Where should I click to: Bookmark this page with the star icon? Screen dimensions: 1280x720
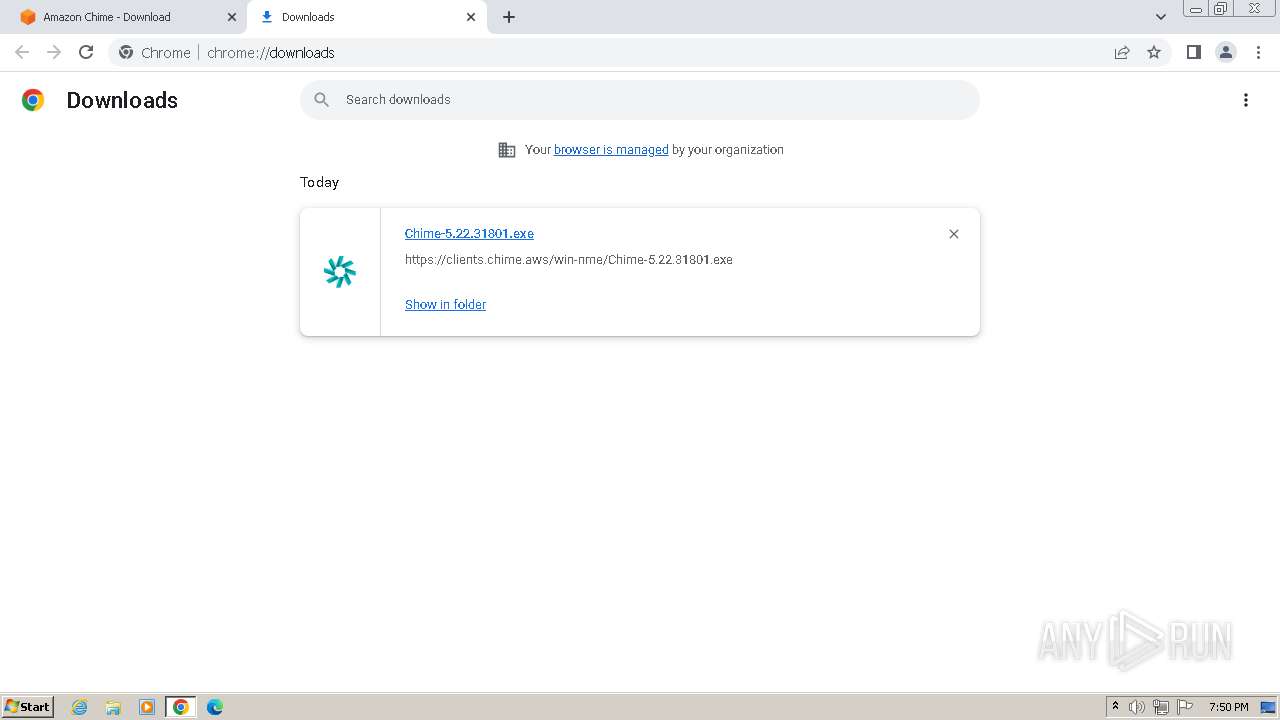click(1154, 52)
